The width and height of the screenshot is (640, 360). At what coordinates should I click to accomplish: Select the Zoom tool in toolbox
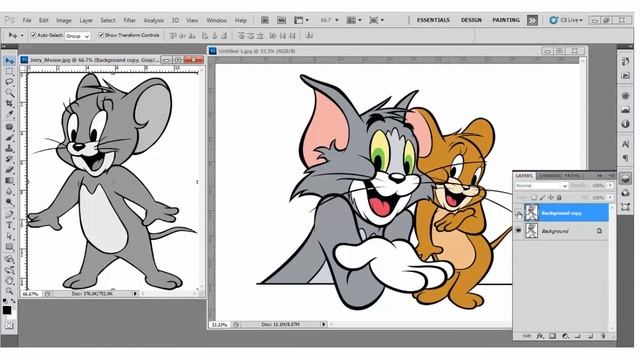(x=9, y=291)
